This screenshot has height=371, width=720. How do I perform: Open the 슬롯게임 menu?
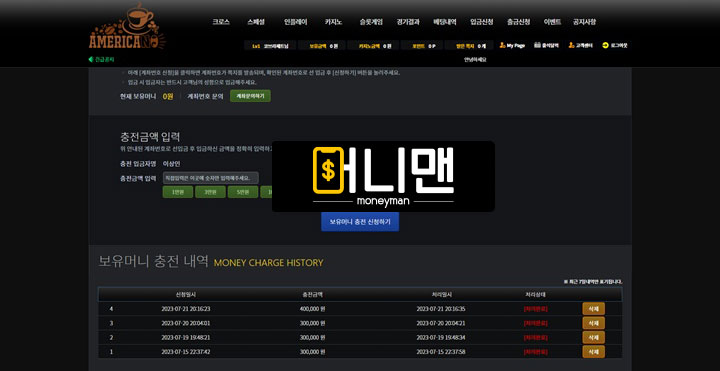point(371,22)
